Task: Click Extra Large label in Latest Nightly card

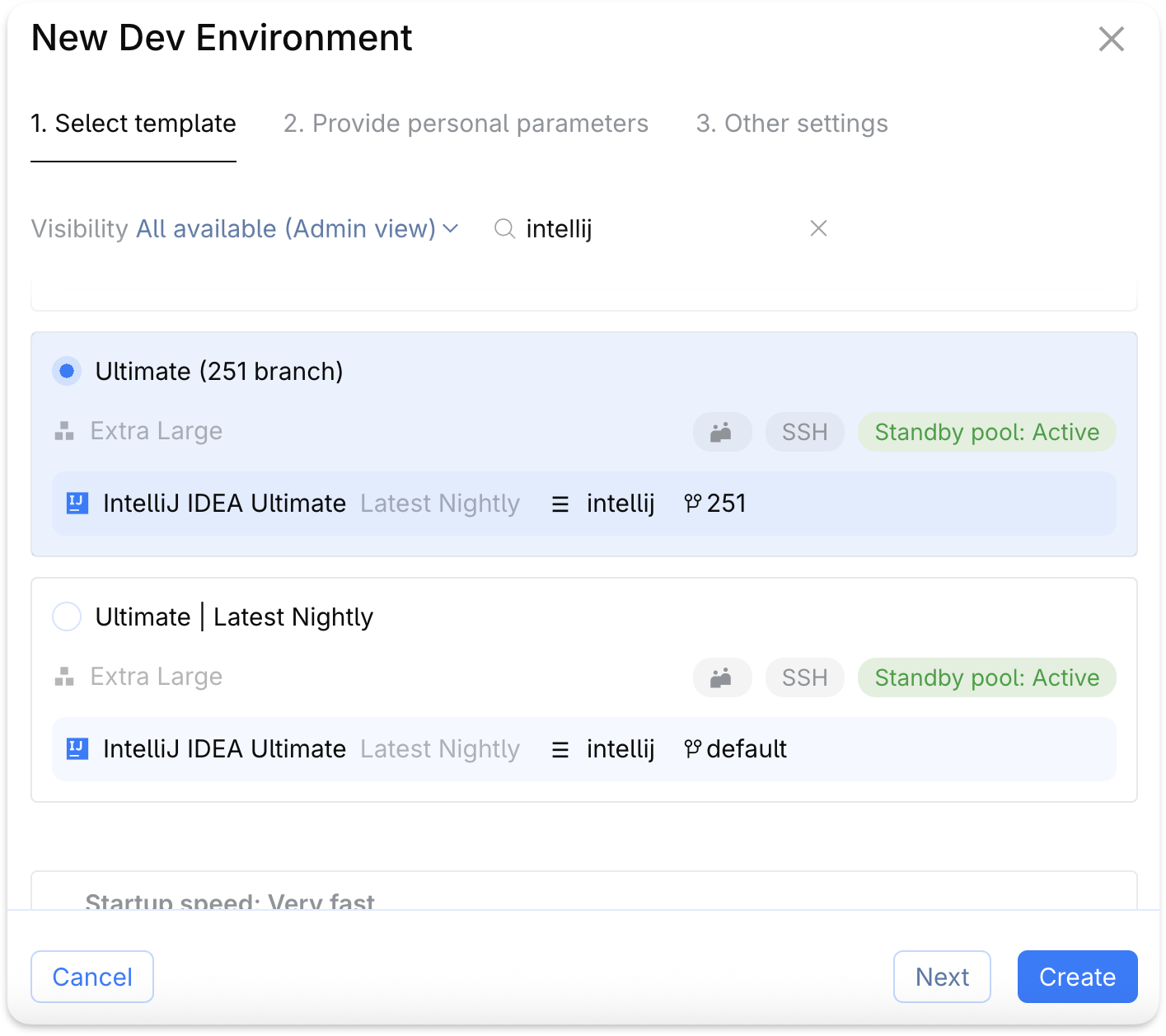Action: [157, 677]
